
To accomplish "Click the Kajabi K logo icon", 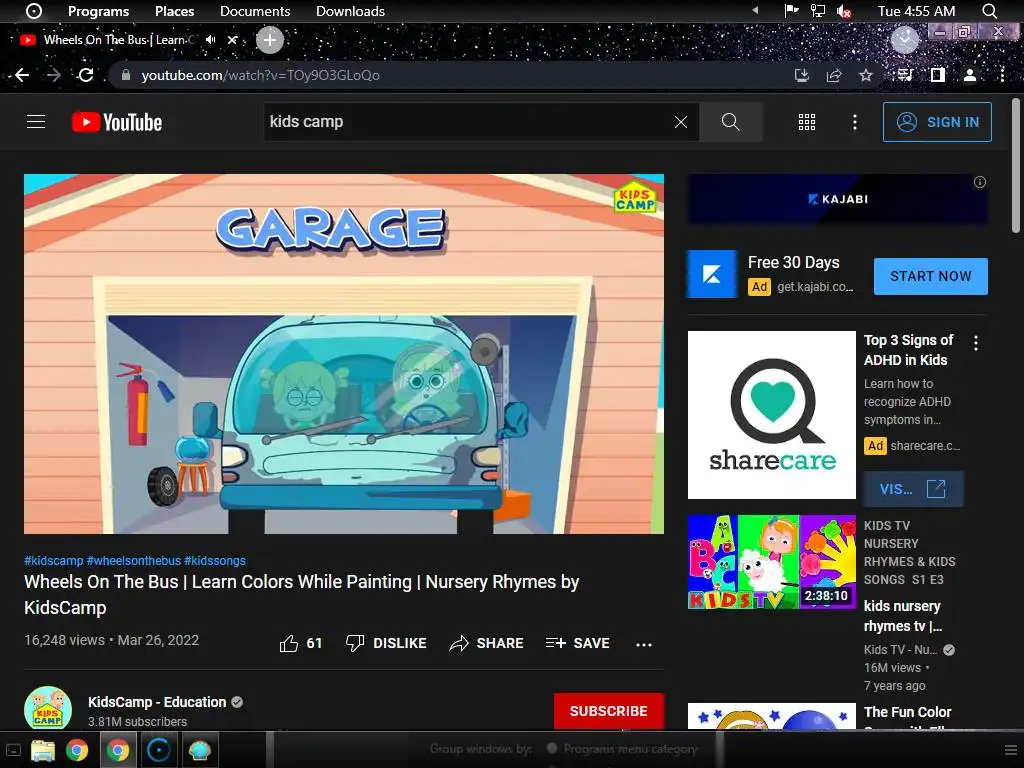I will tap(712, 274).
